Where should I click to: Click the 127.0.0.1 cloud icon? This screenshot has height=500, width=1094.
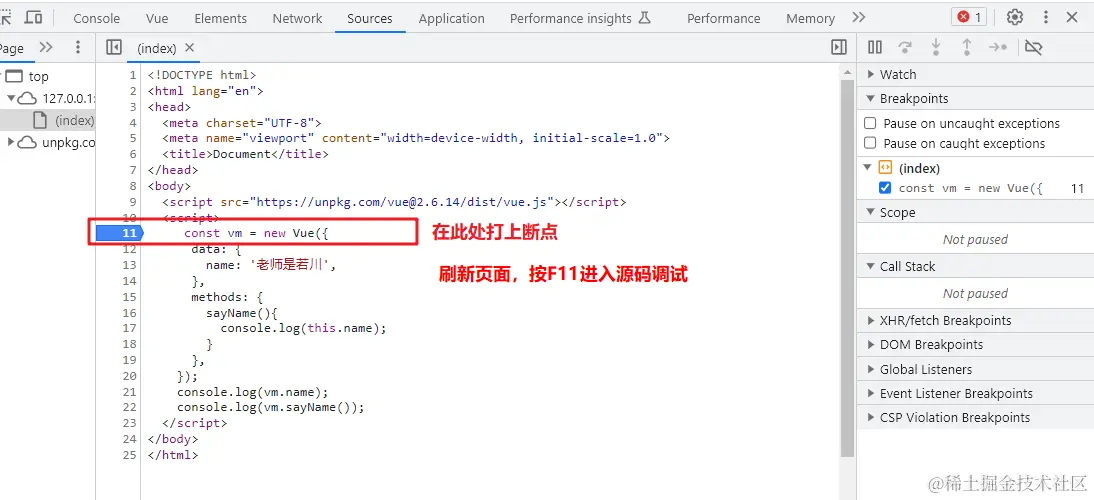click(27, 98)
